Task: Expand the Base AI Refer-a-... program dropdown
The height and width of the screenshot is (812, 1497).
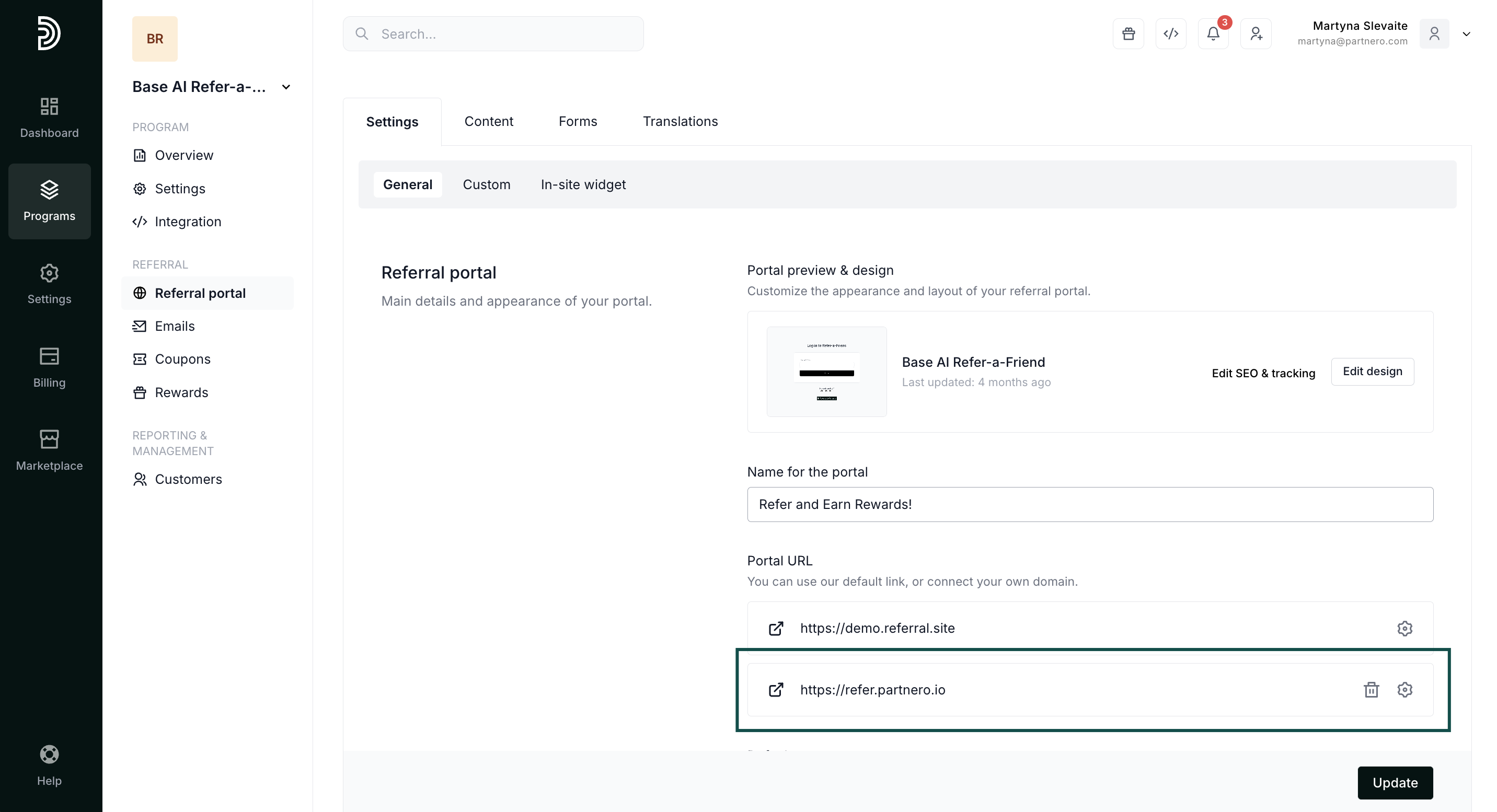Action: (x=286, y=87)
